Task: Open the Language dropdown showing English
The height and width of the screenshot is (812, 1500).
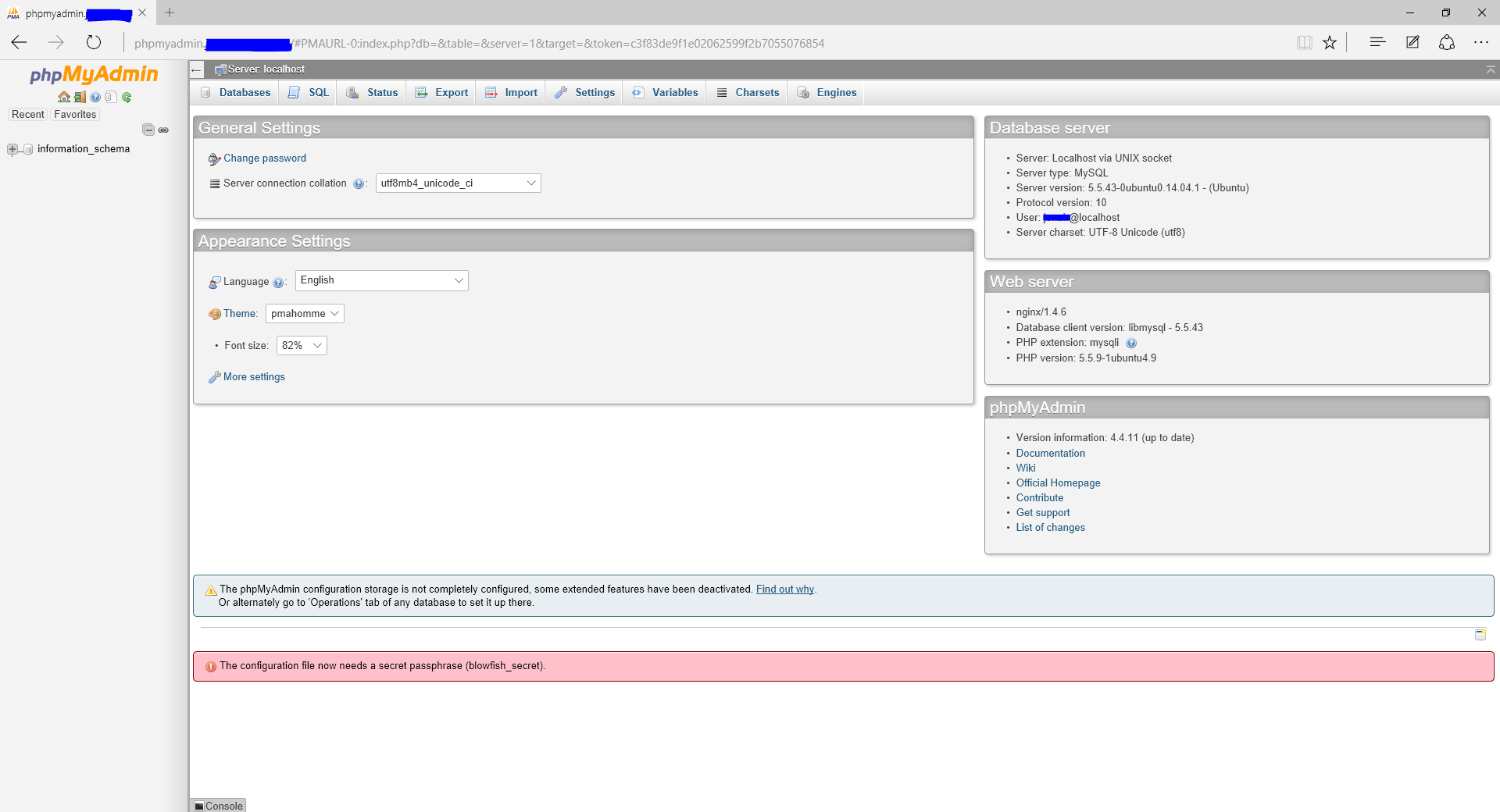Action: point(382,281)
